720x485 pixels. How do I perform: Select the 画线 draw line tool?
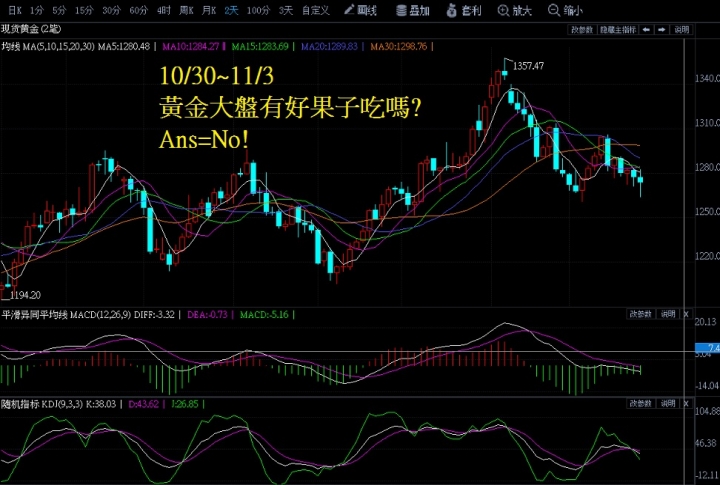[360, 10]
